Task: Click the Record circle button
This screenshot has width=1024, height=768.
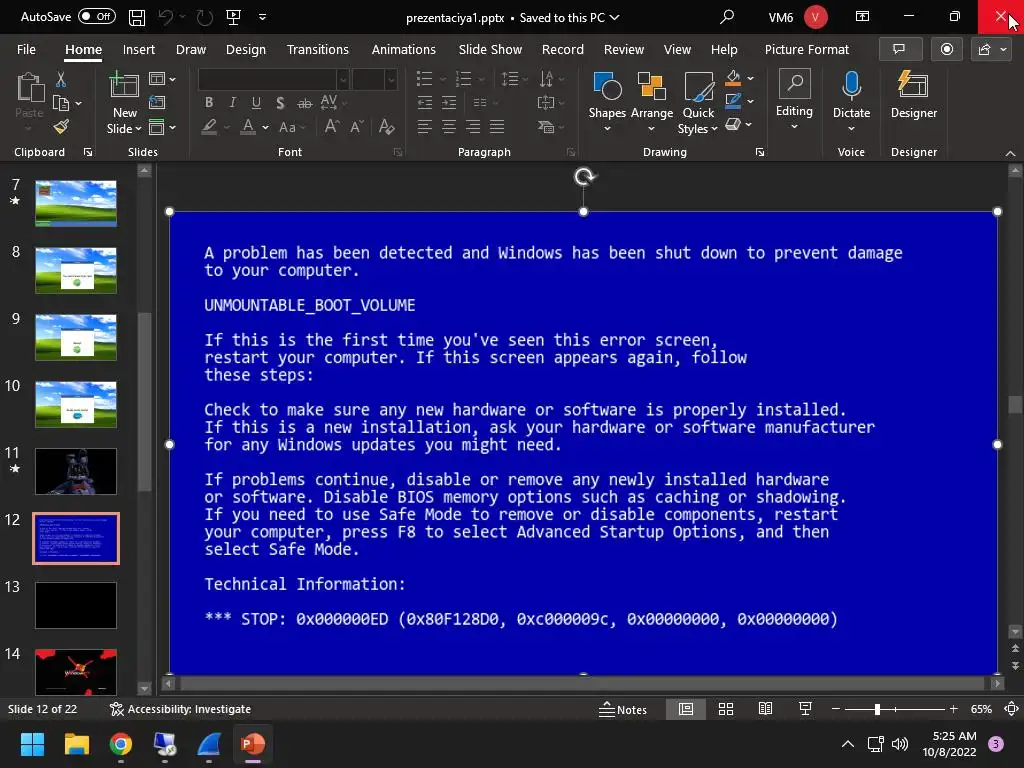Action: coord(946,50)
